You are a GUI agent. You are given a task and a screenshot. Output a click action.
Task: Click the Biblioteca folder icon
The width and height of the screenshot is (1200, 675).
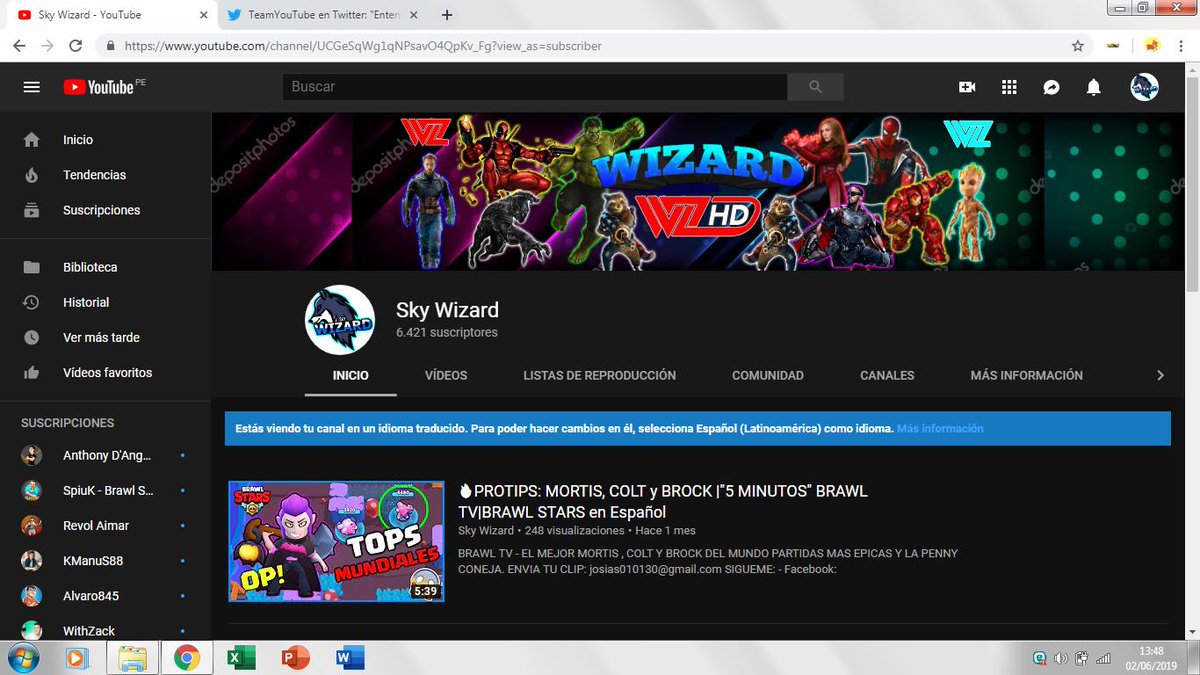coord(32,267)
